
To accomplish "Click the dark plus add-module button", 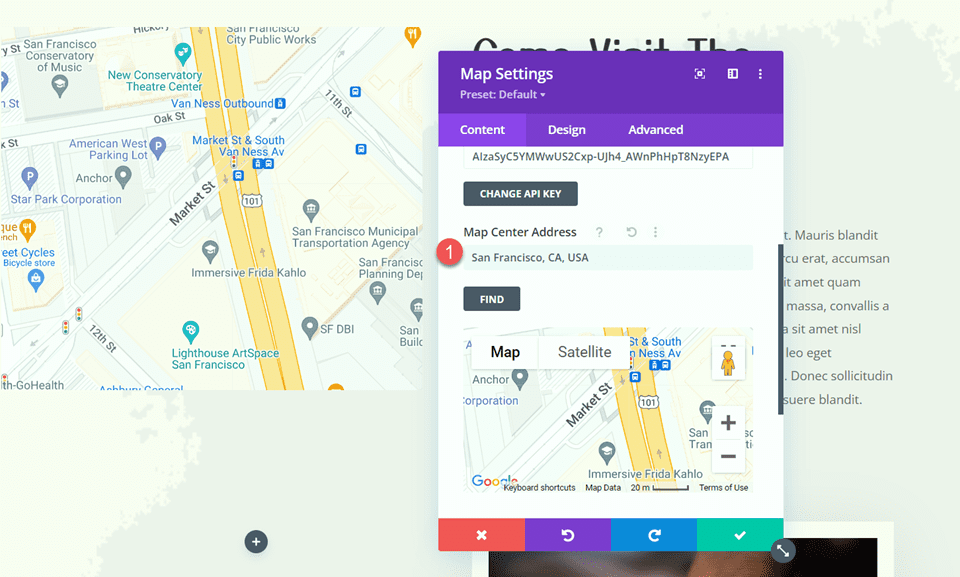I will click(256, 541).
